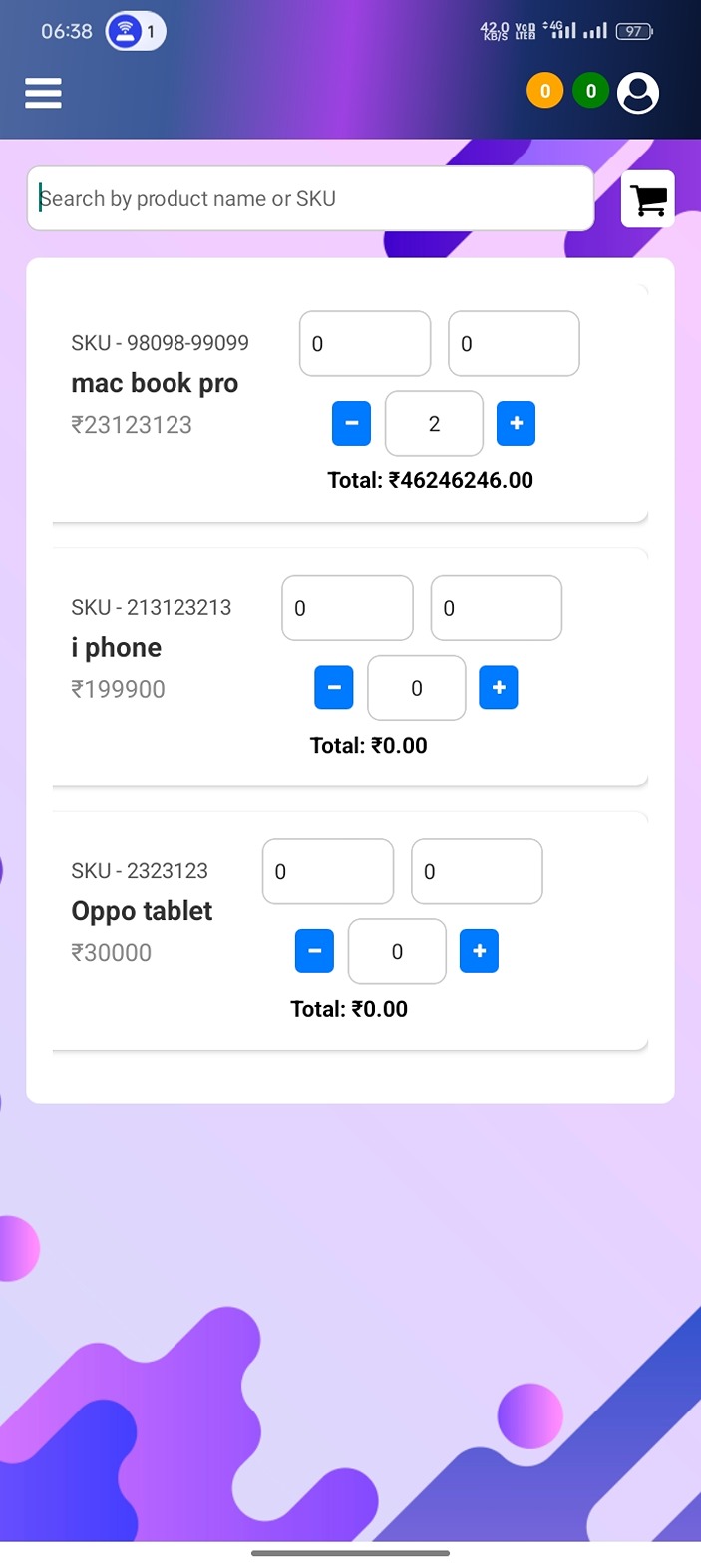The height and width of the screenshot is (1568, 701).
Task: Decrease Oppo tablet quantity
Action: click(x=314, y=951)
